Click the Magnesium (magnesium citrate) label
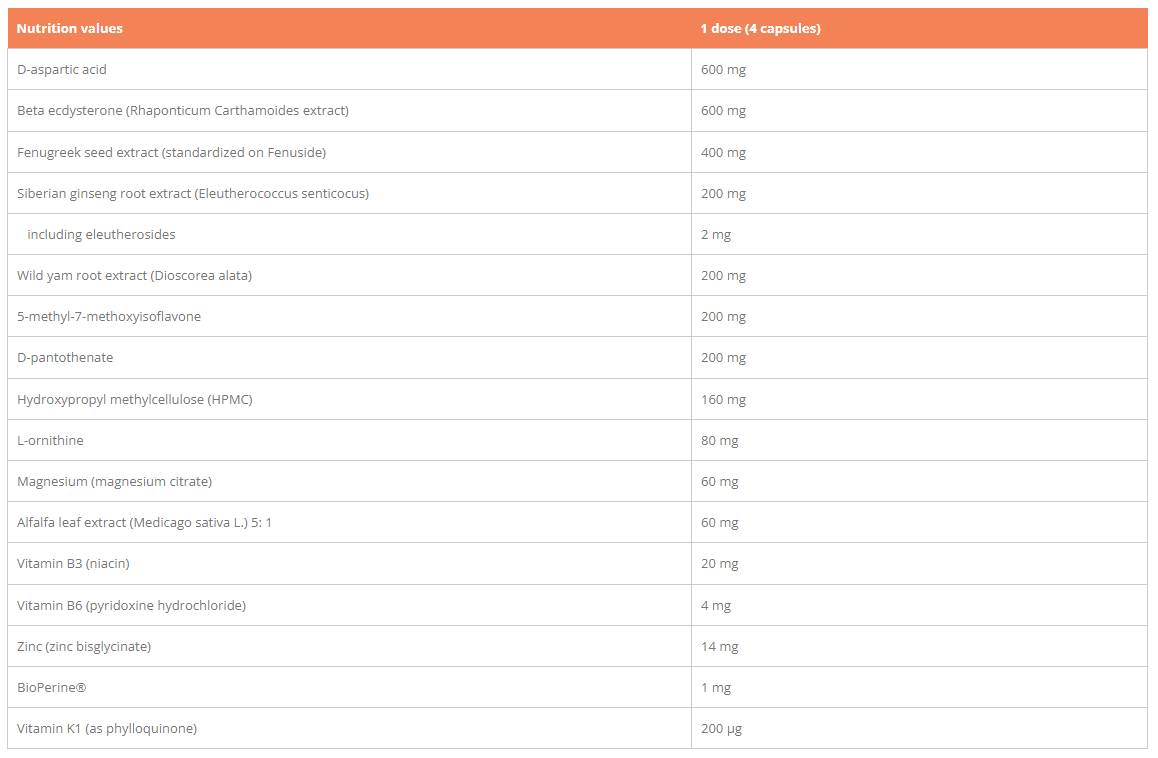The height and width of the screenshot is (758, 1158). tap(114, 482)
